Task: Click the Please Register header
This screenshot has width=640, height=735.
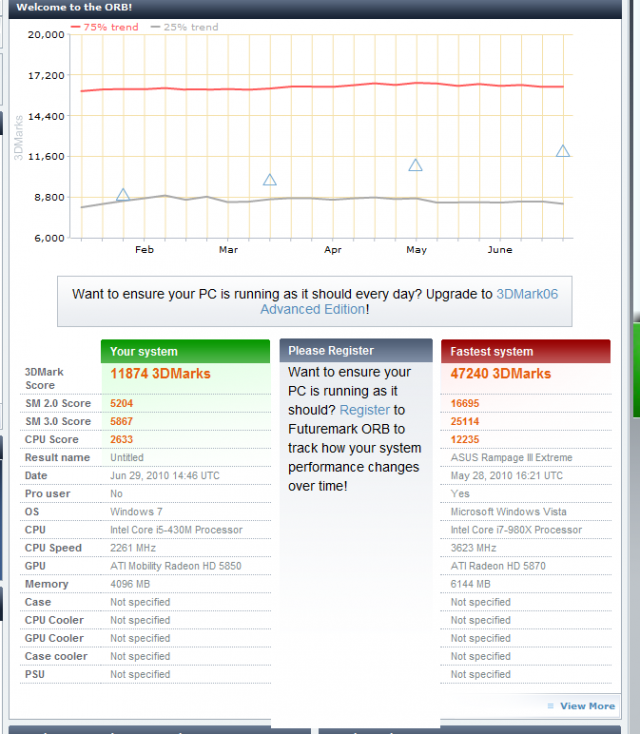Action: tap(356, 351)
